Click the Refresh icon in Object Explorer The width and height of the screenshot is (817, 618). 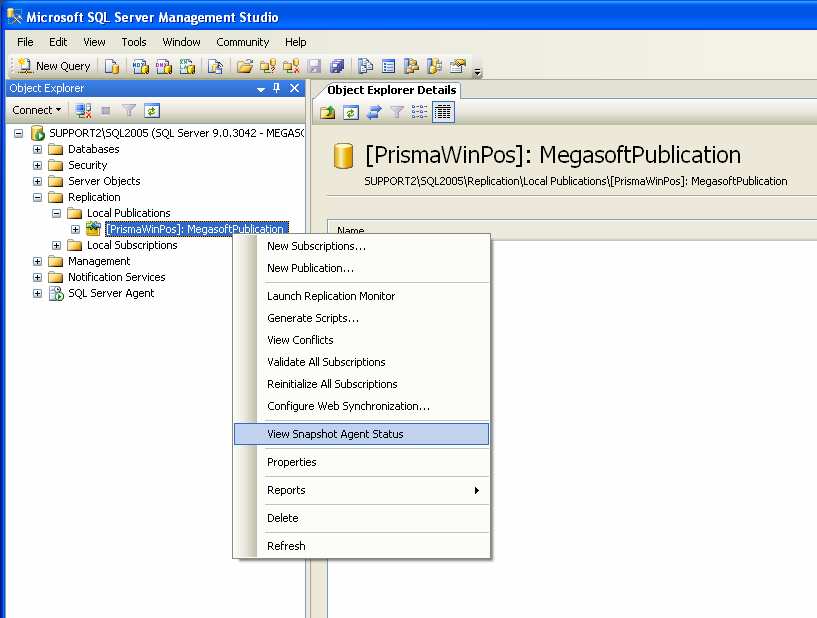[152, 110]
